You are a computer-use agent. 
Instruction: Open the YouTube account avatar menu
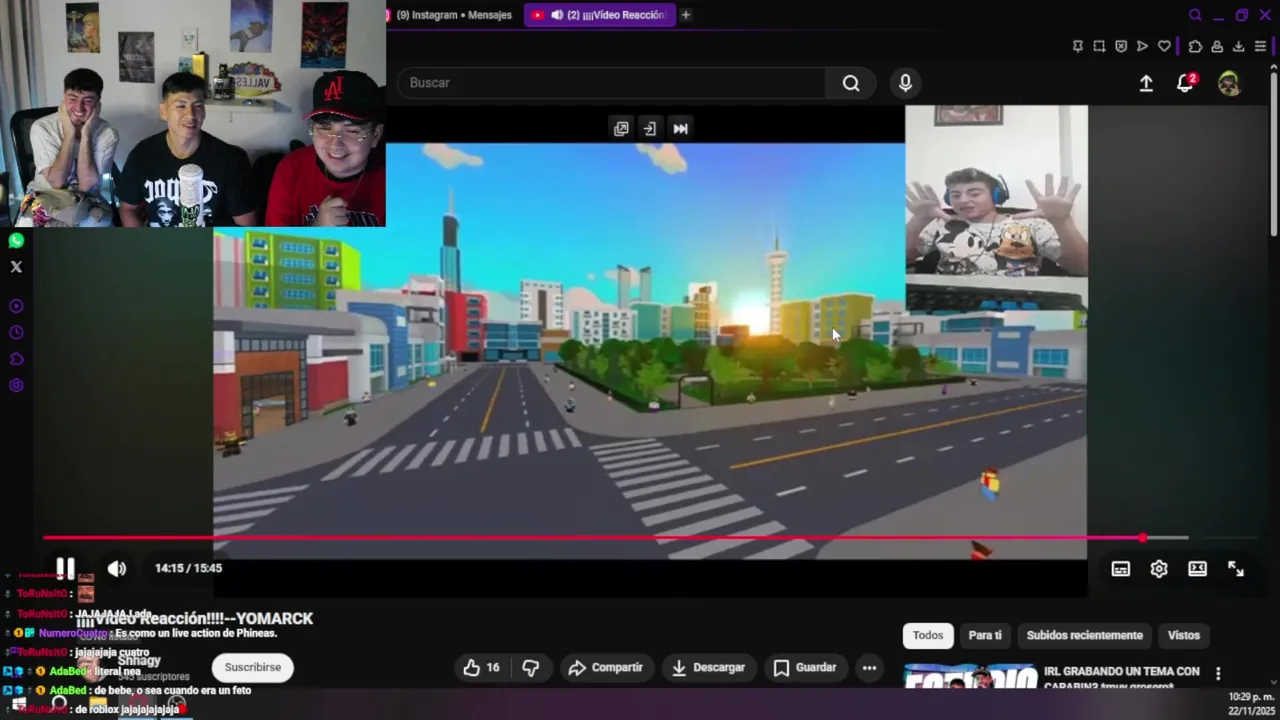tap(1229, 84)
